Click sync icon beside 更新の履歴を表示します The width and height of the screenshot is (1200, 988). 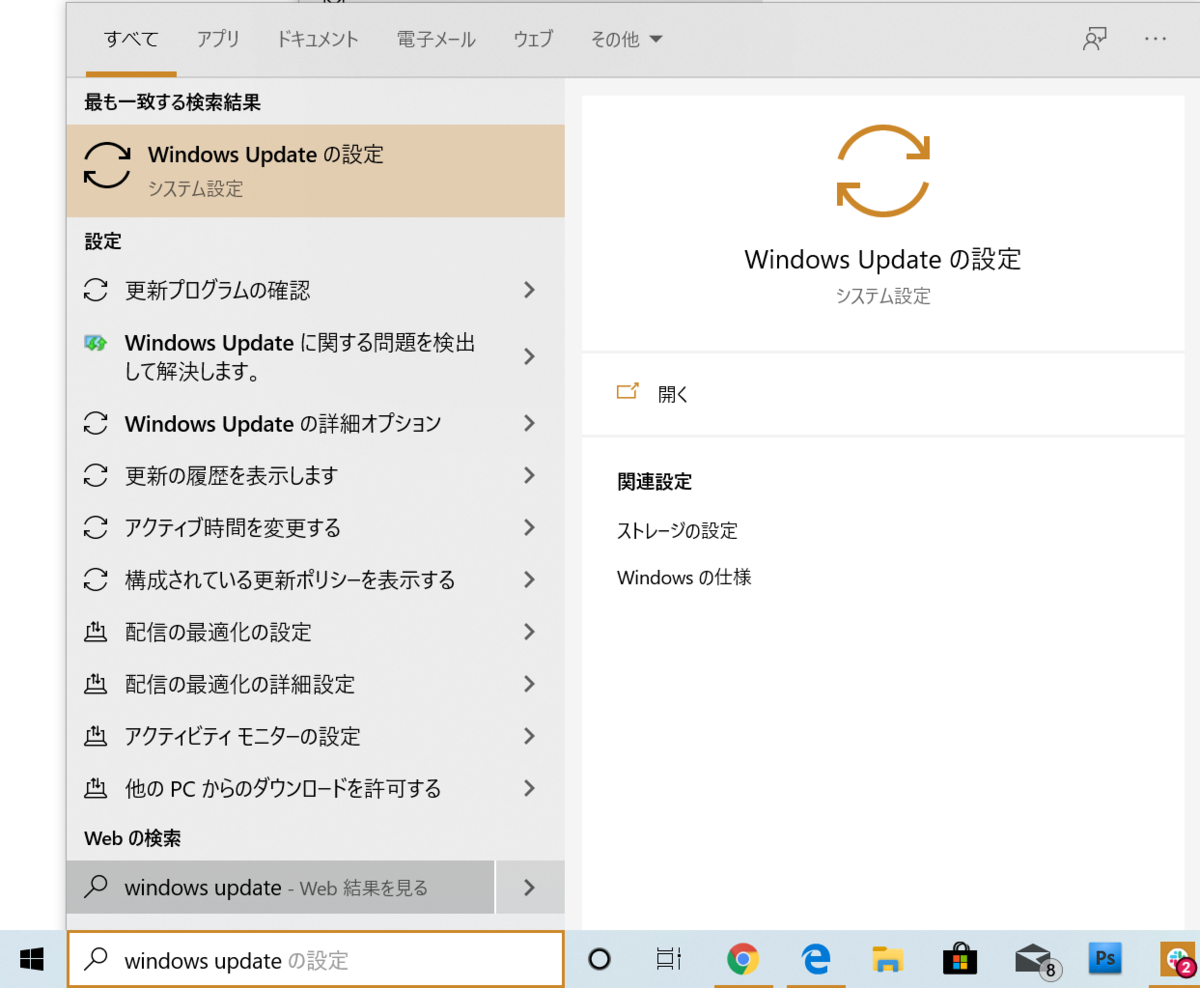coord(95,475)
